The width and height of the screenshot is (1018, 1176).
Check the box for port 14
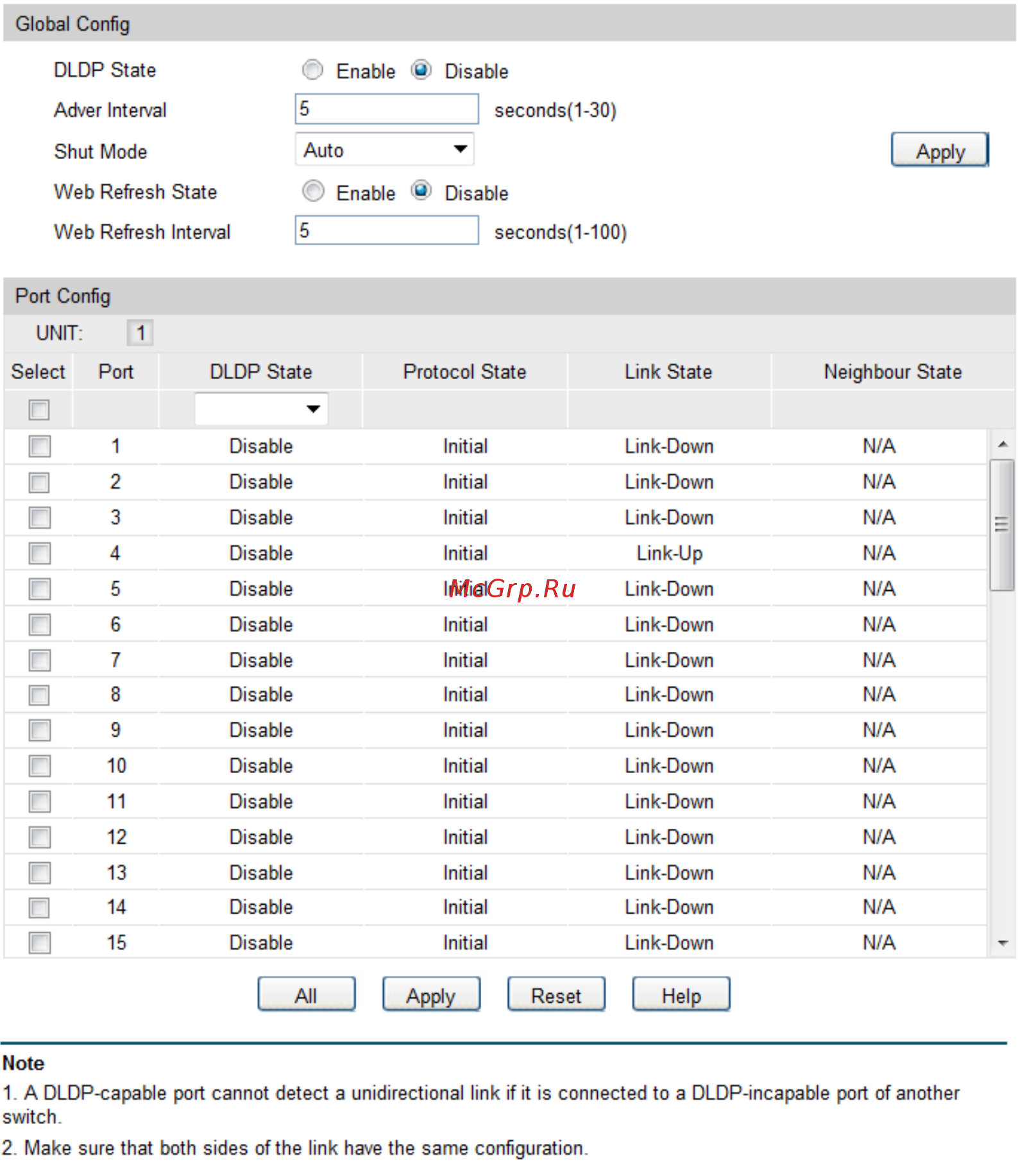pos(39,908)
